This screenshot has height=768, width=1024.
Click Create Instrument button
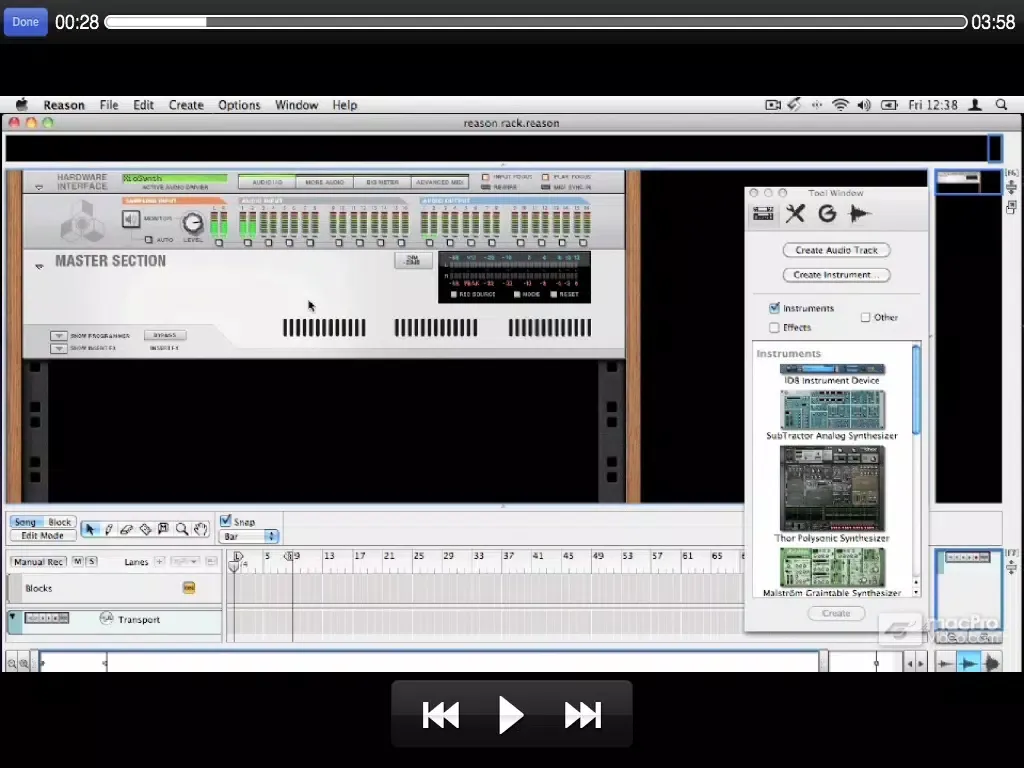[x=836, y=275]
